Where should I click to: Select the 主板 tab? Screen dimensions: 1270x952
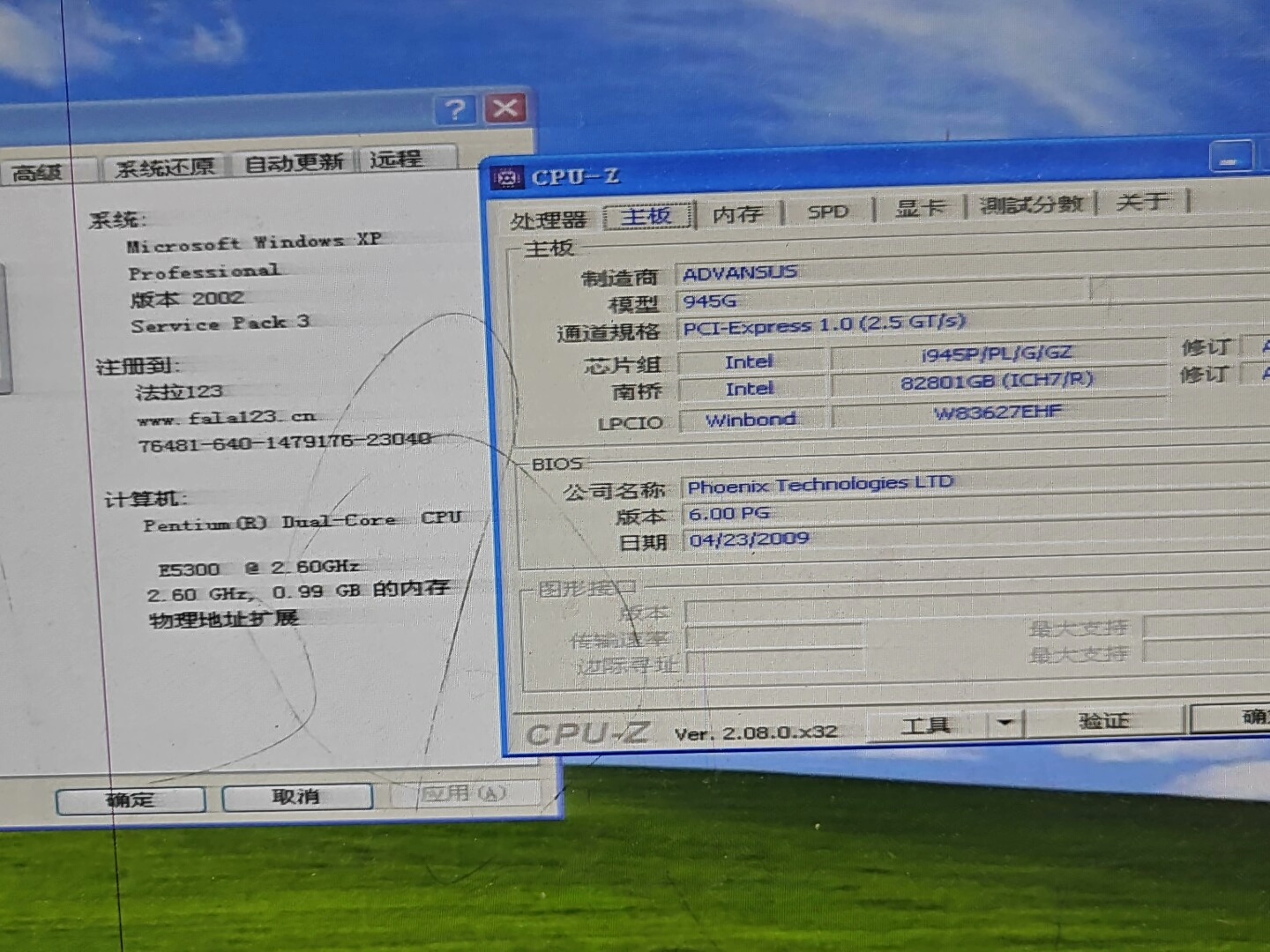646,216
